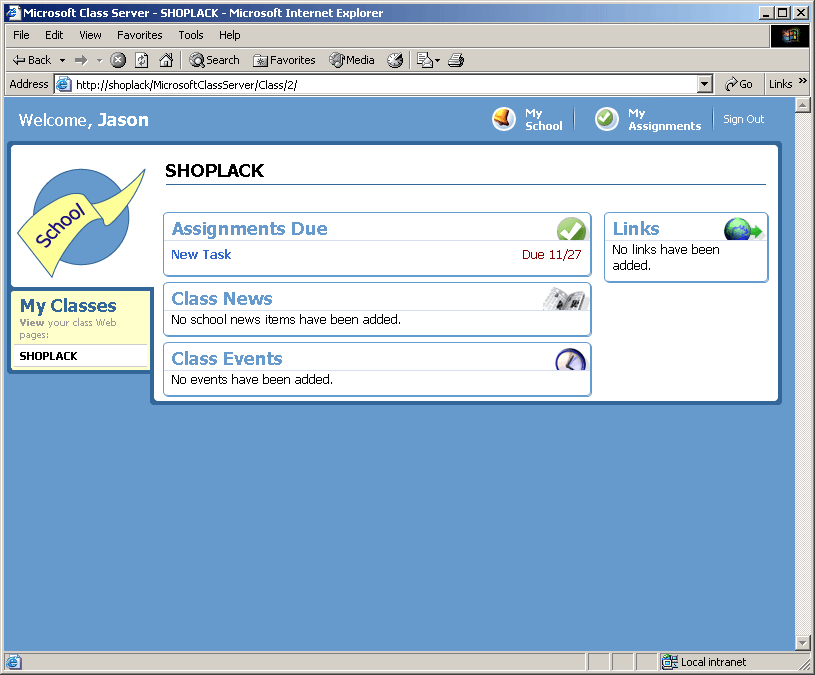Click the Assignments Due heading
The width and height of the screenshot is (815, 675).
click(x=249, y=229)
